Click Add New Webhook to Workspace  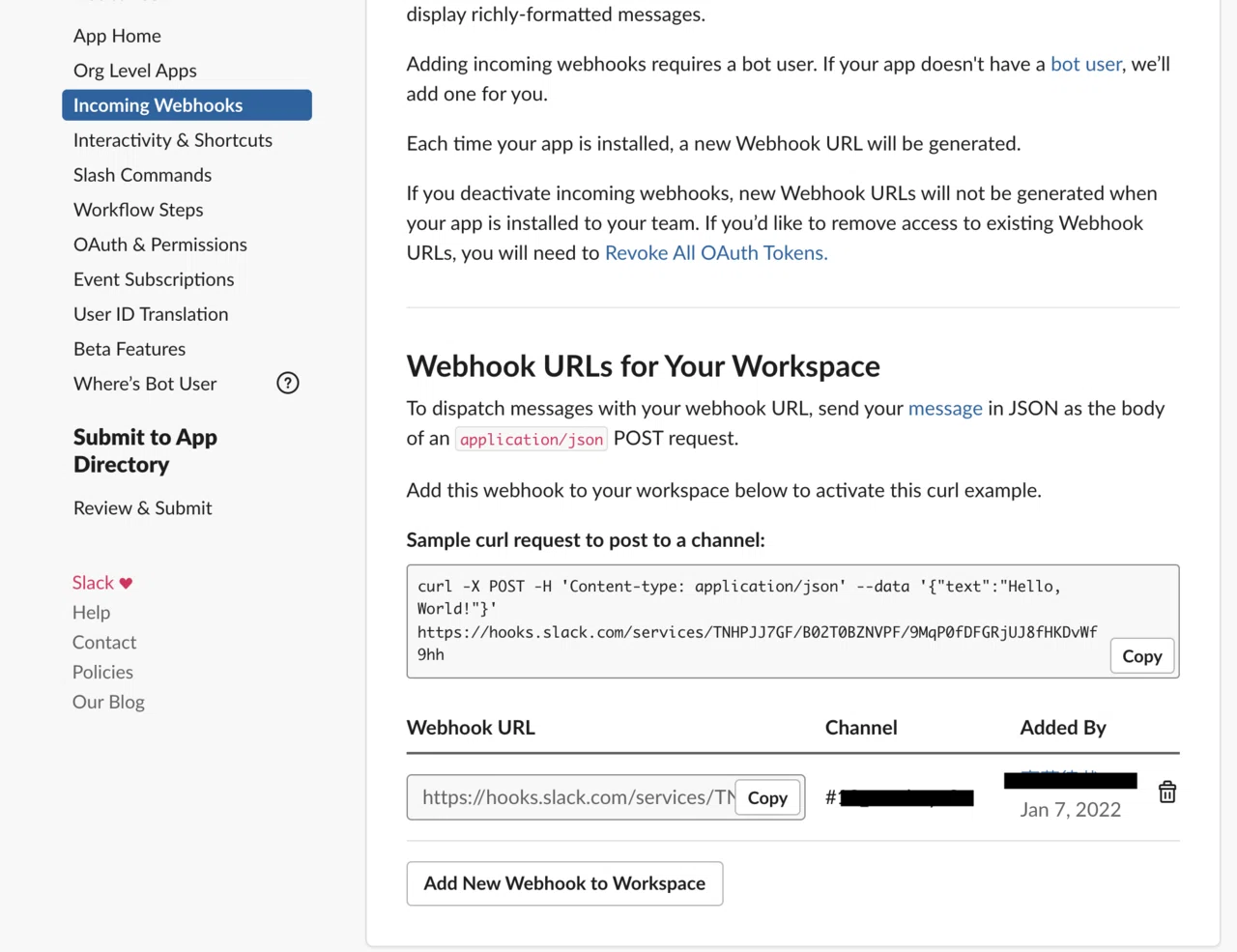(x=564, y=883)
